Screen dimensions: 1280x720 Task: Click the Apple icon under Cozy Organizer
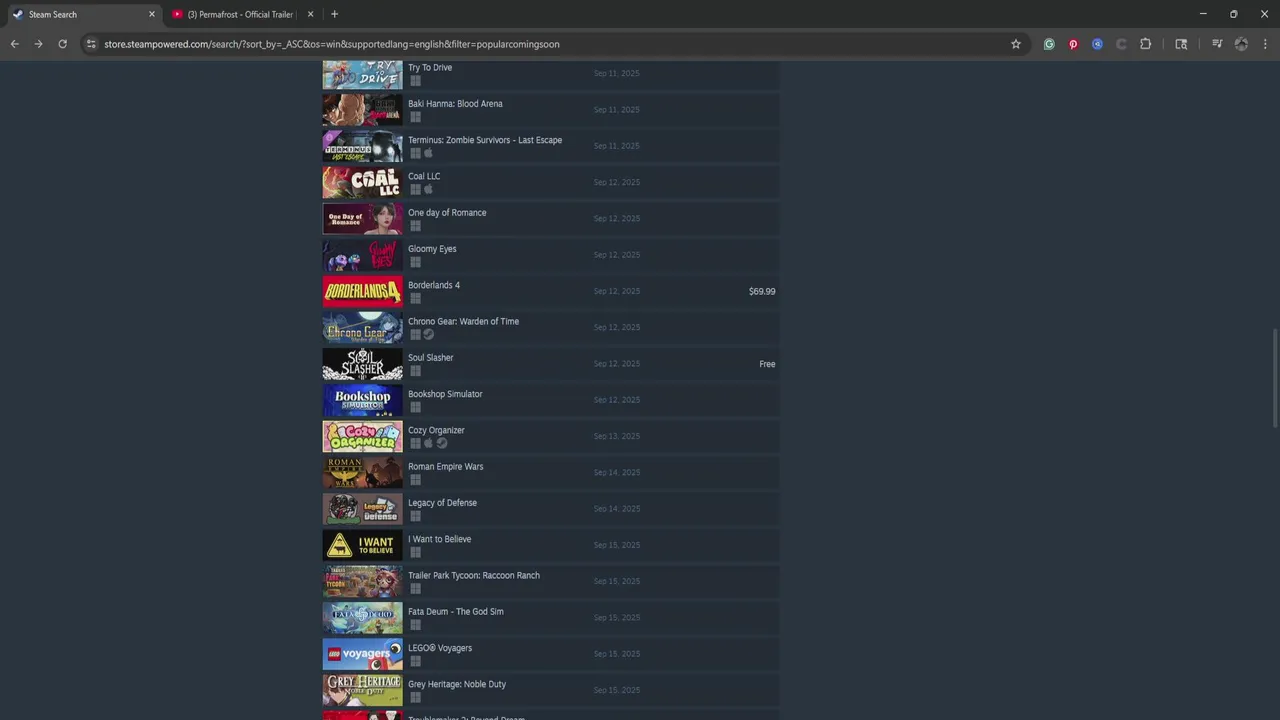tap(428, 443)
